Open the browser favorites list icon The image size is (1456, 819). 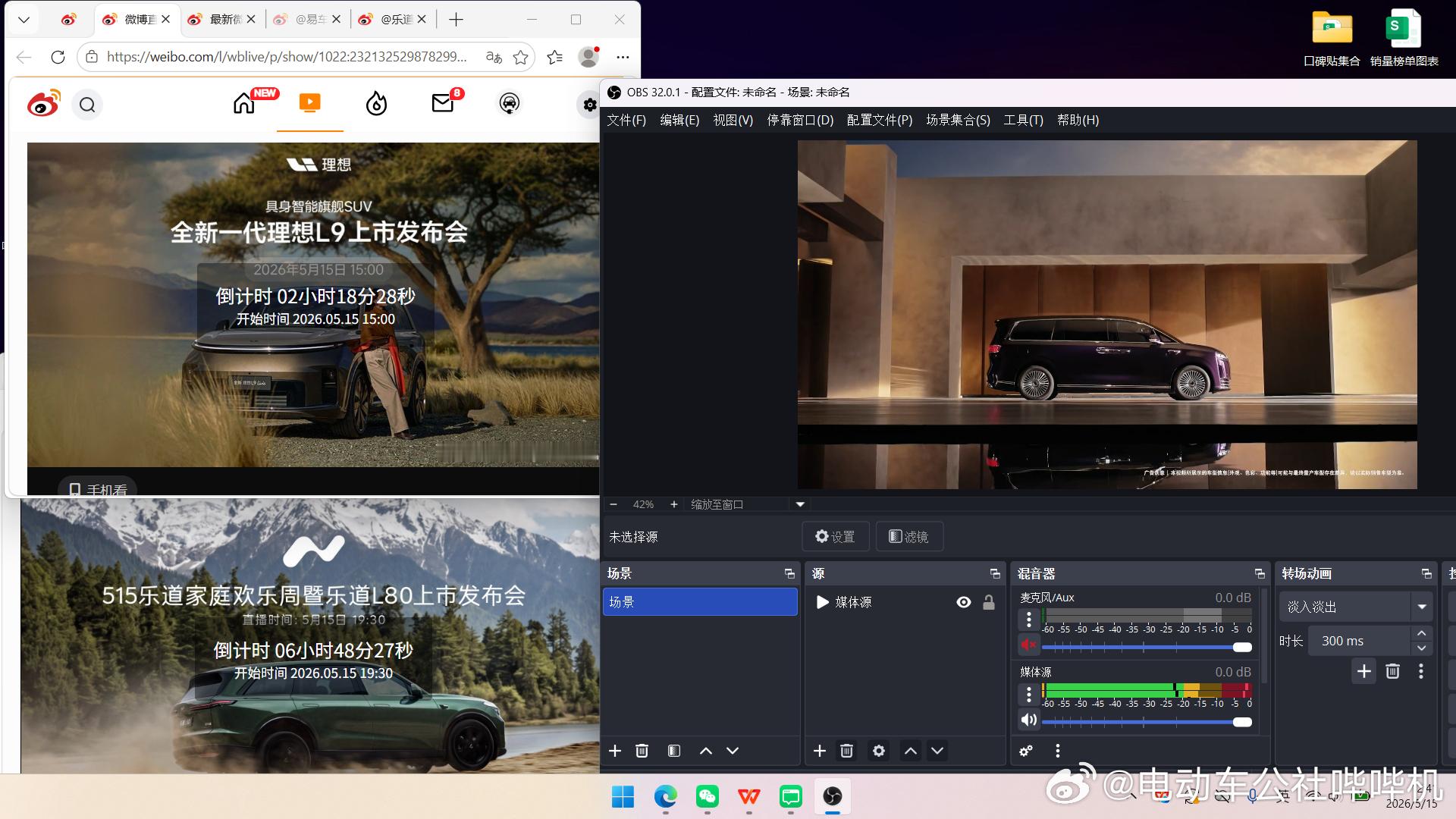pyautogui.click(x=555, y=57)
